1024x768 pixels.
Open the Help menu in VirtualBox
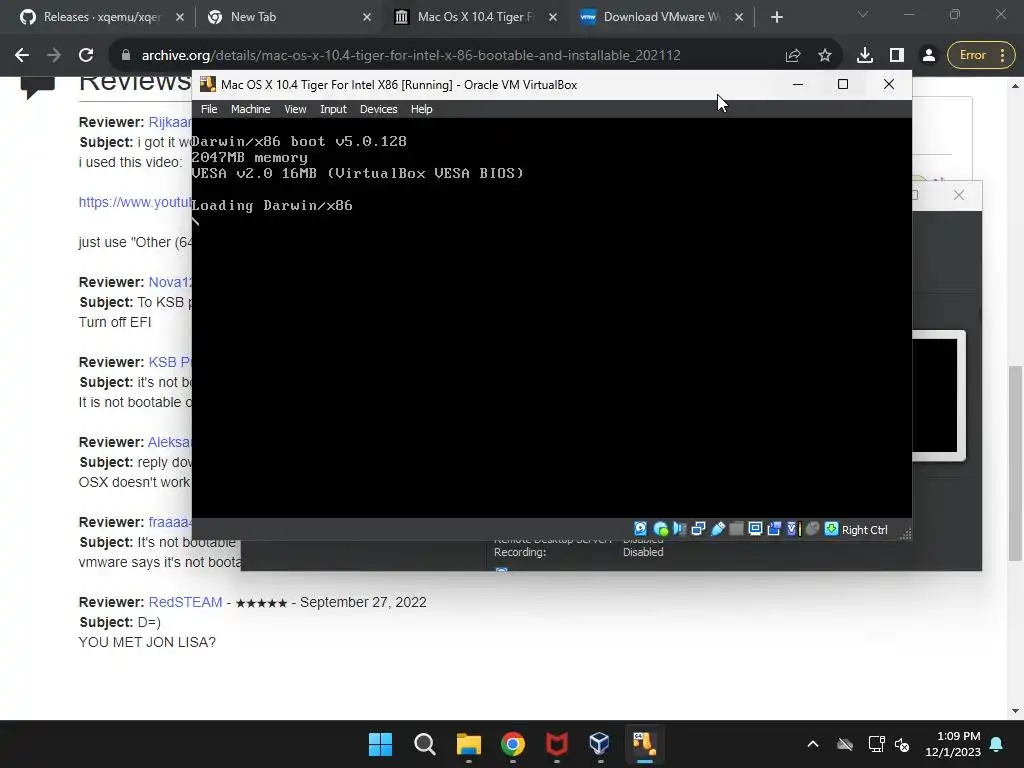421,109
